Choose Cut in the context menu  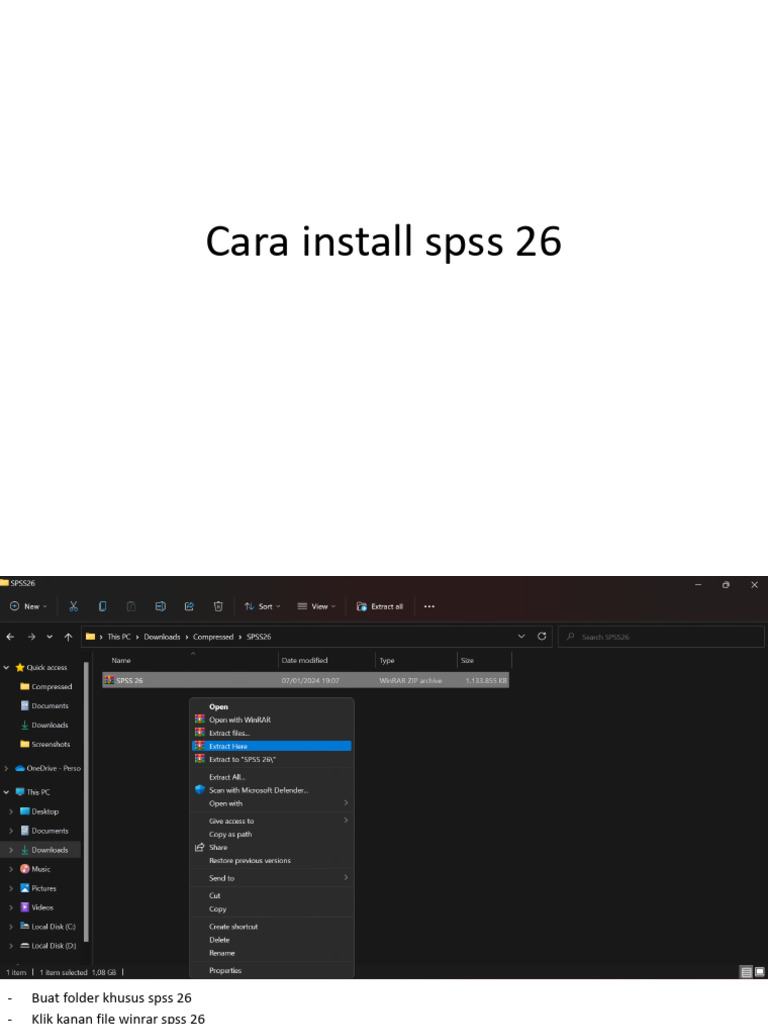pos(272,895)
